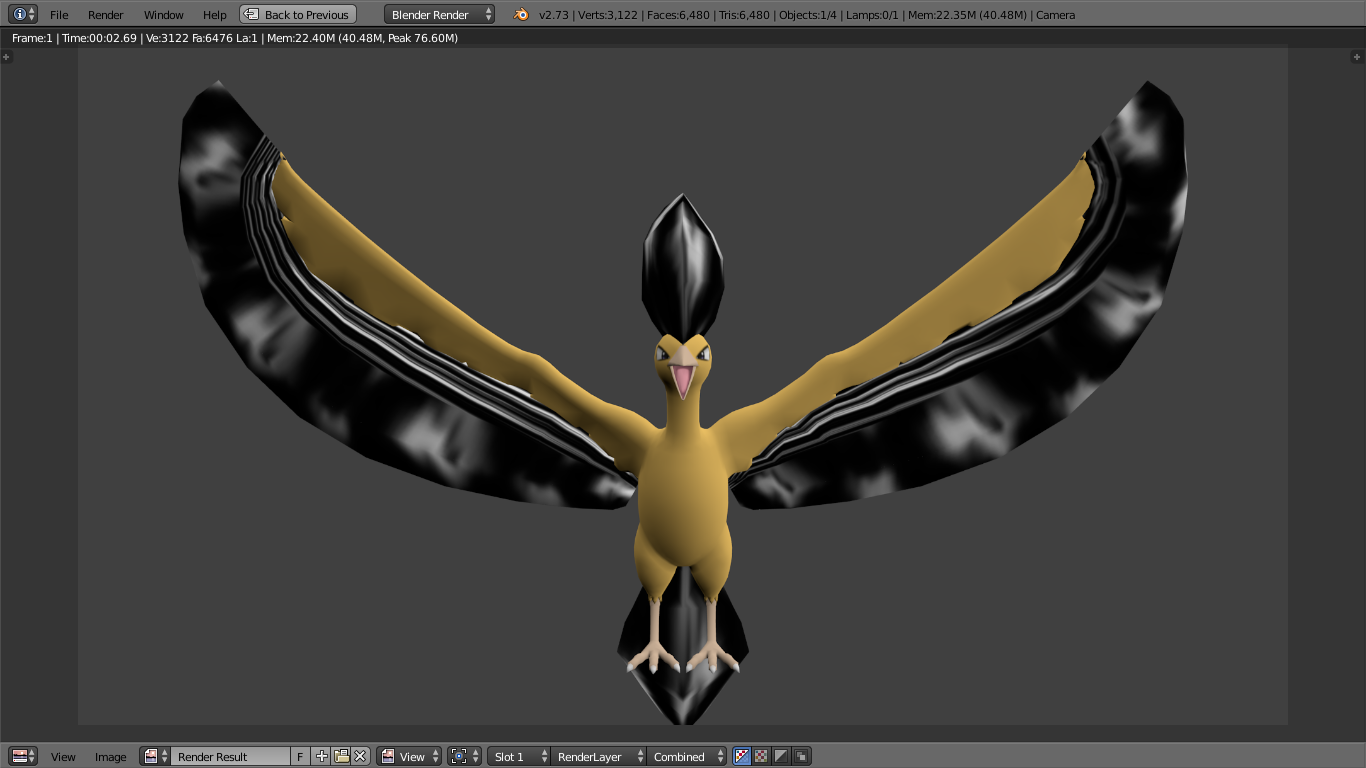
Task: Click the Time:00:02.69 render time text
Action: [99, 38]
